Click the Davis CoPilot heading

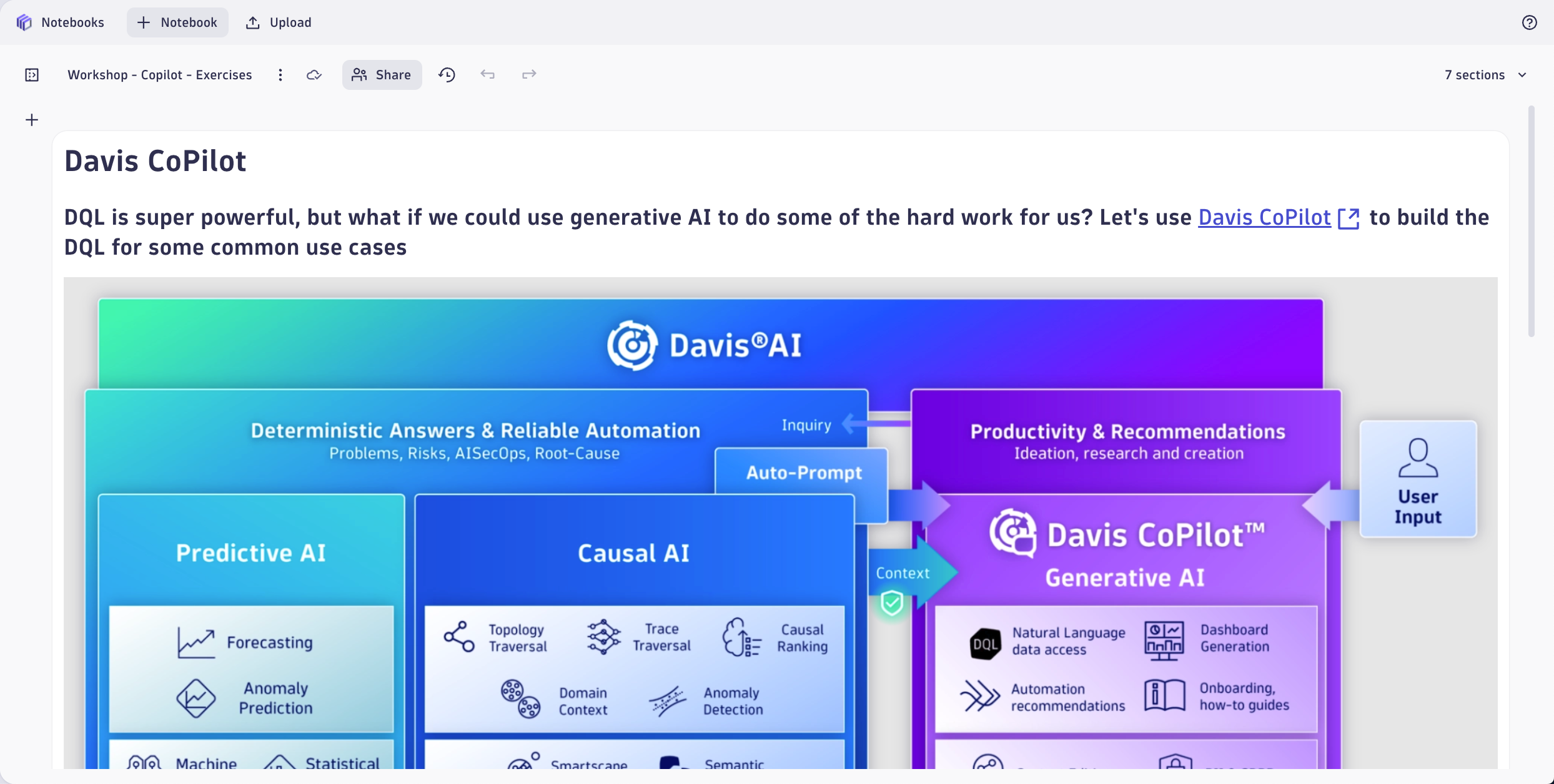(156, 161)
